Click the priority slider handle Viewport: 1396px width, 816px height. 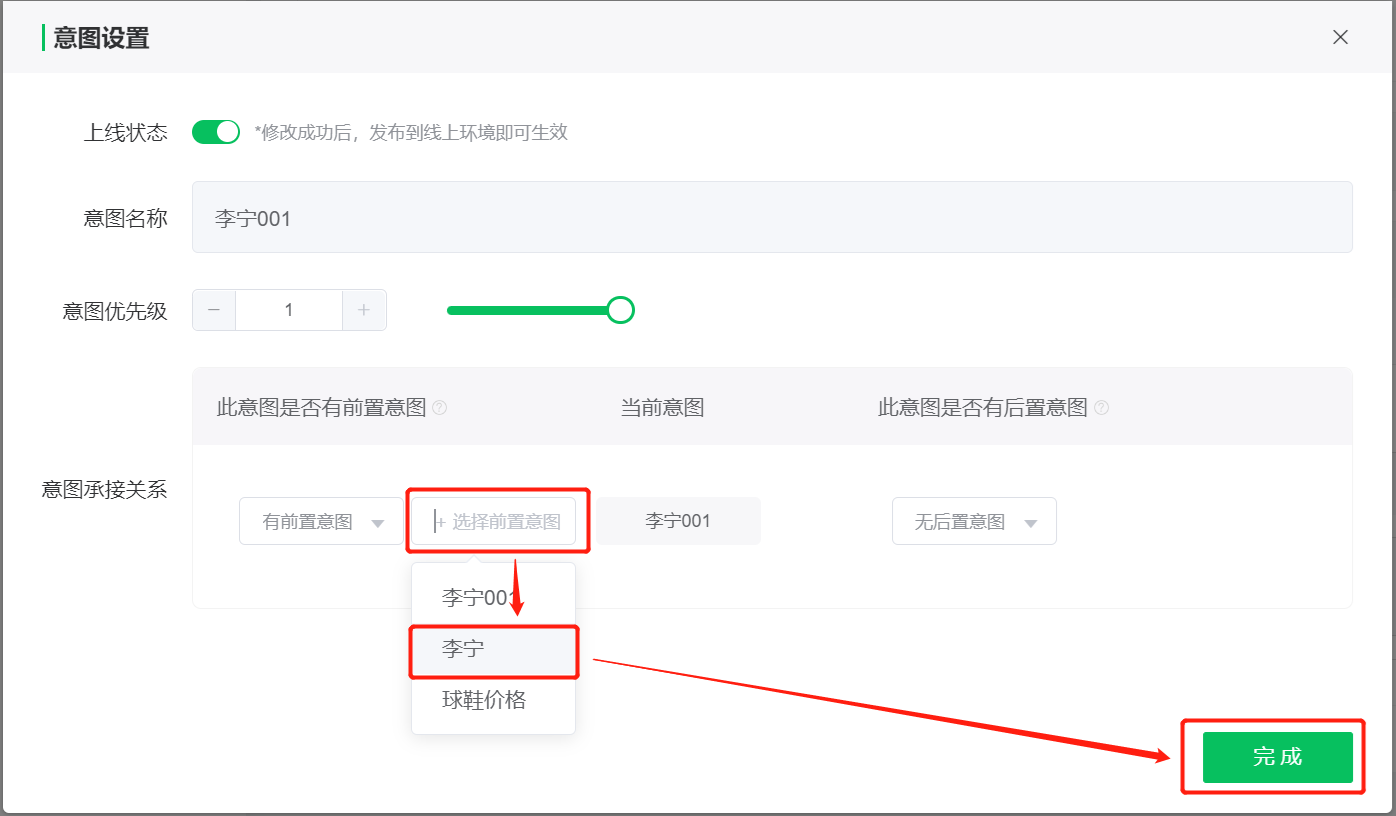pyautogui.click(x=621, y=310)
